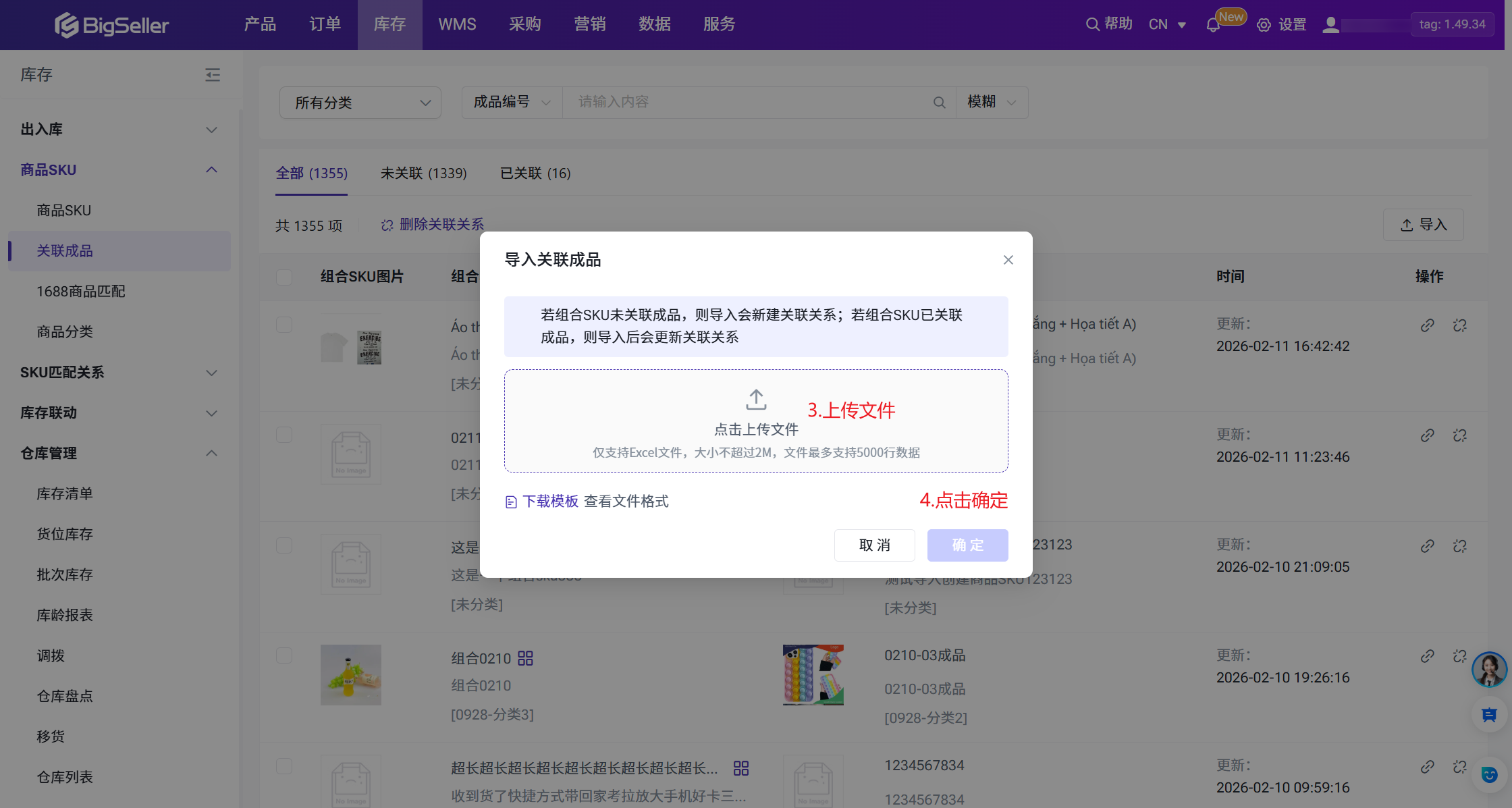Click the 请输入内容 search input field

(x=749, y=102)
